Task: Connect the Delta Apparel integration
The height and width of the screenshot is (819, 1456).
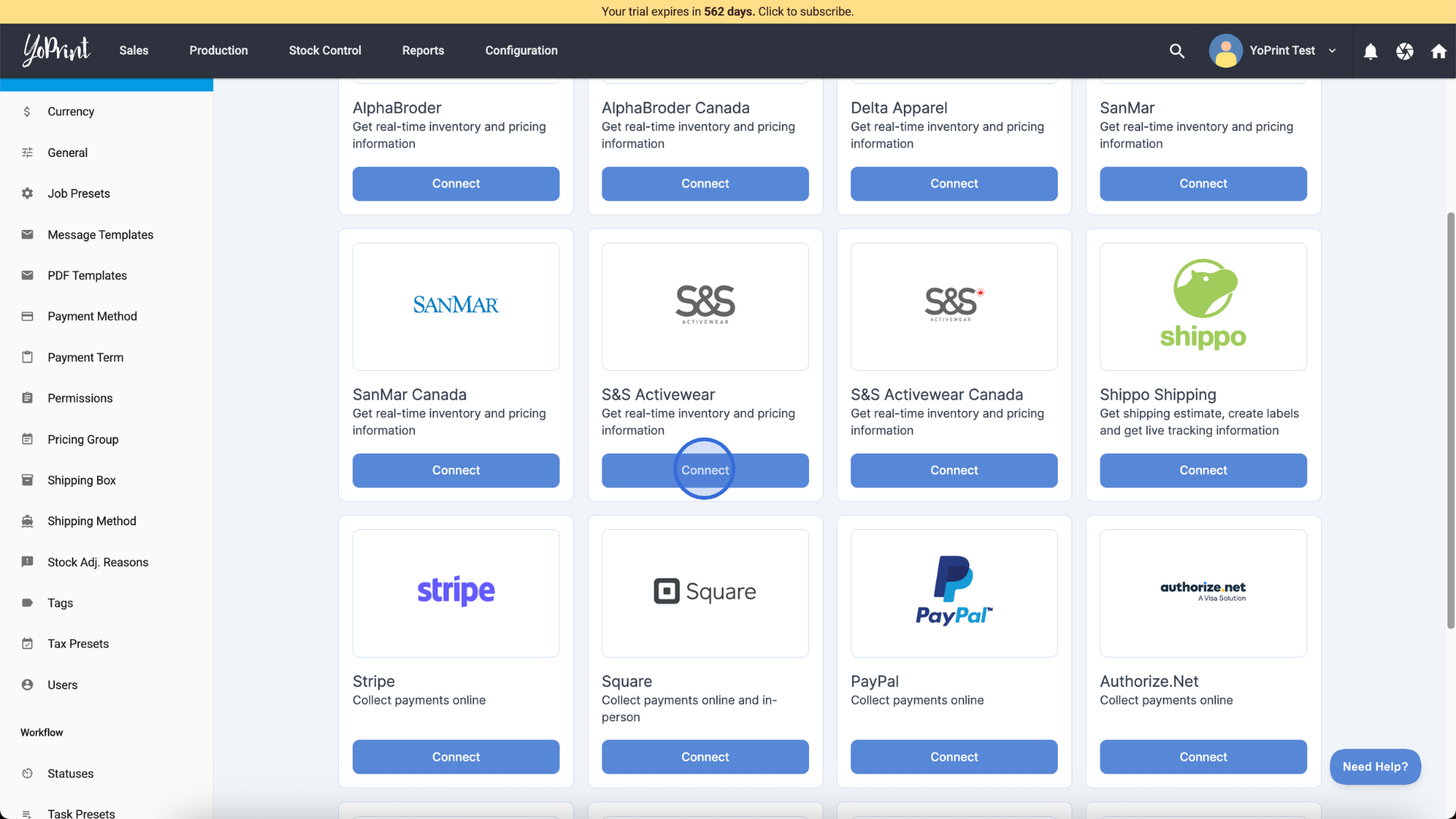Action: pos(954,184)
